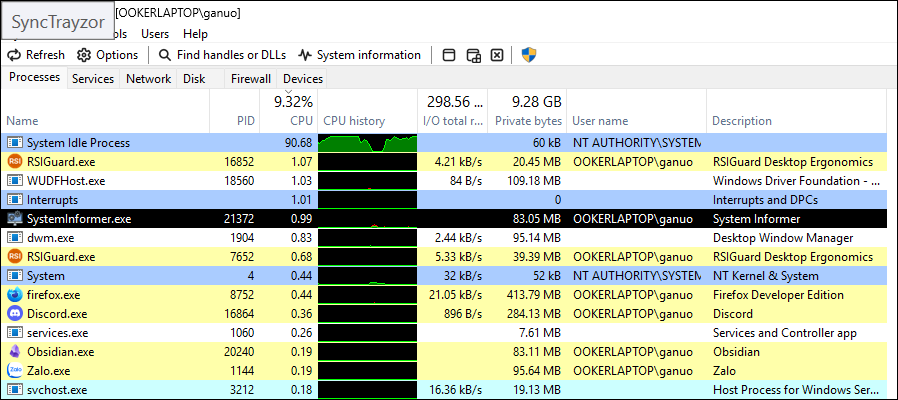This screenshot has height=400, width=898.
Task: Open System information window
Action: pos(360,55)
